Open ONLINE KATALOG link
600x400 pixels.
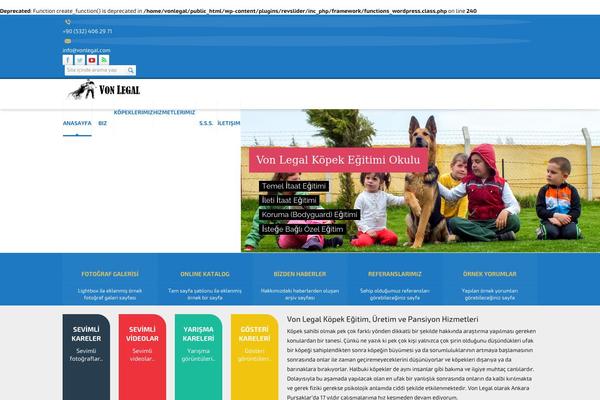point(205,274)
